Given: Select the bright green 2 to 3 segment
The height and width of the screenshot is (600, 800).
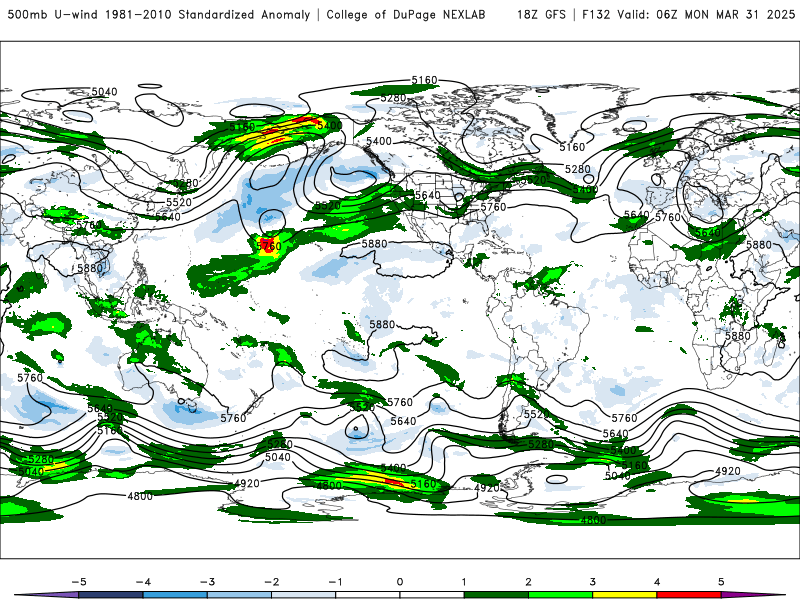Looking at the screenshot, I should 561,595.
